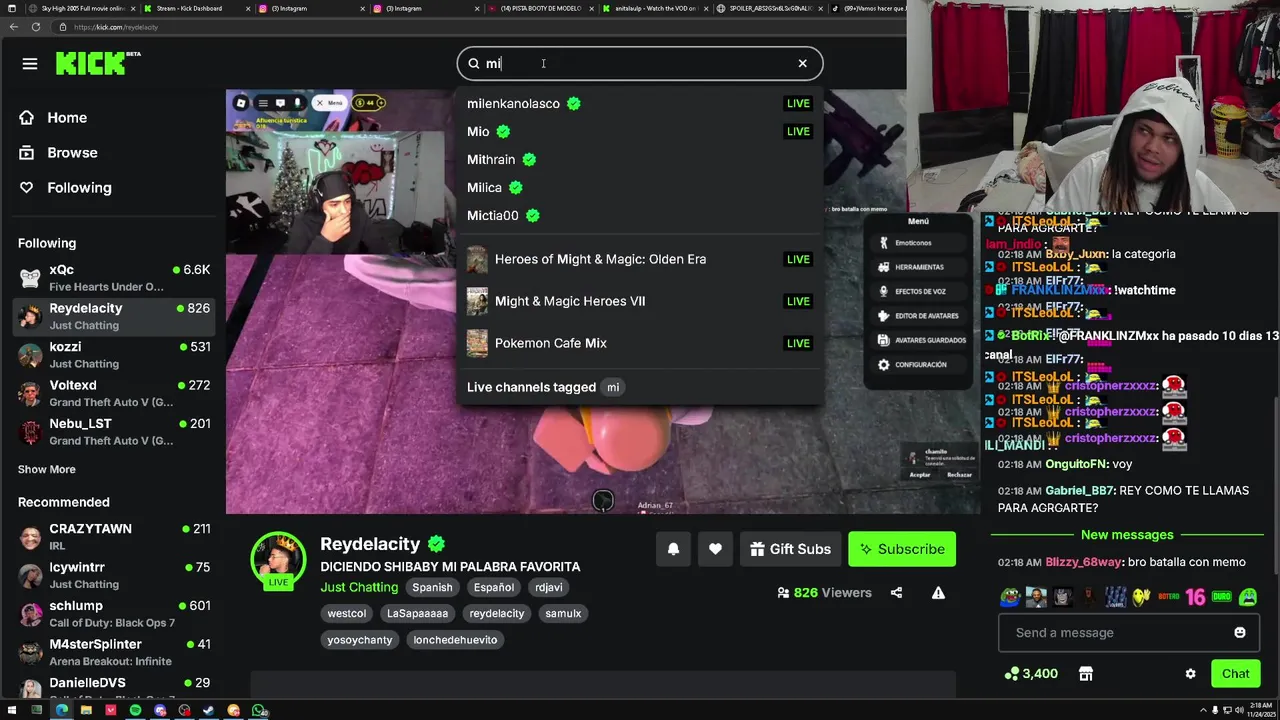The height and width of the screenshot is (720, 1280).
Task: Click Reydelacity's live avatar
Action: point(278,561)
